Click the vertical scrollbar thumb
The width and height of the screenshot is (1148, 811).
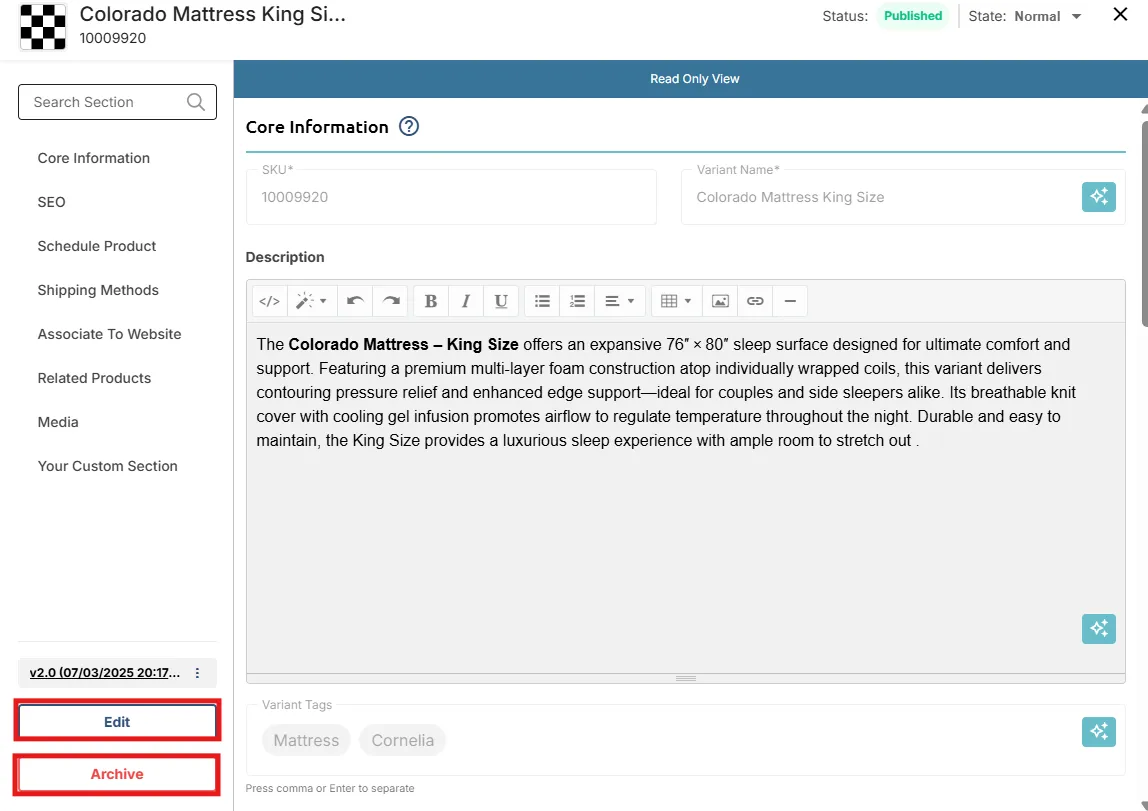1144,223
